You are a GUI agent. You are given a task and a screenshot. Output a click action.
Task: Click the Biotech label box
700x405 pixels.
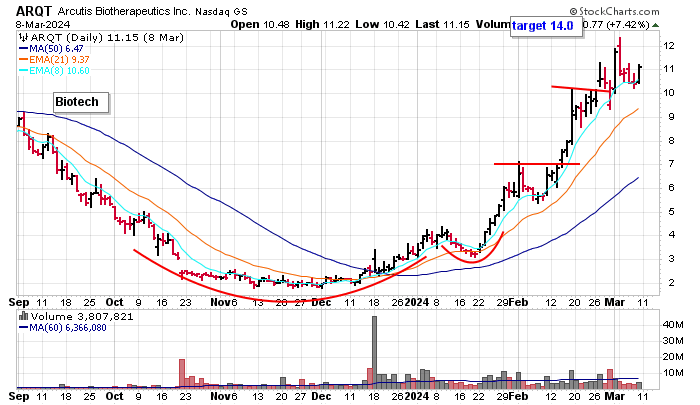(81, 102)
